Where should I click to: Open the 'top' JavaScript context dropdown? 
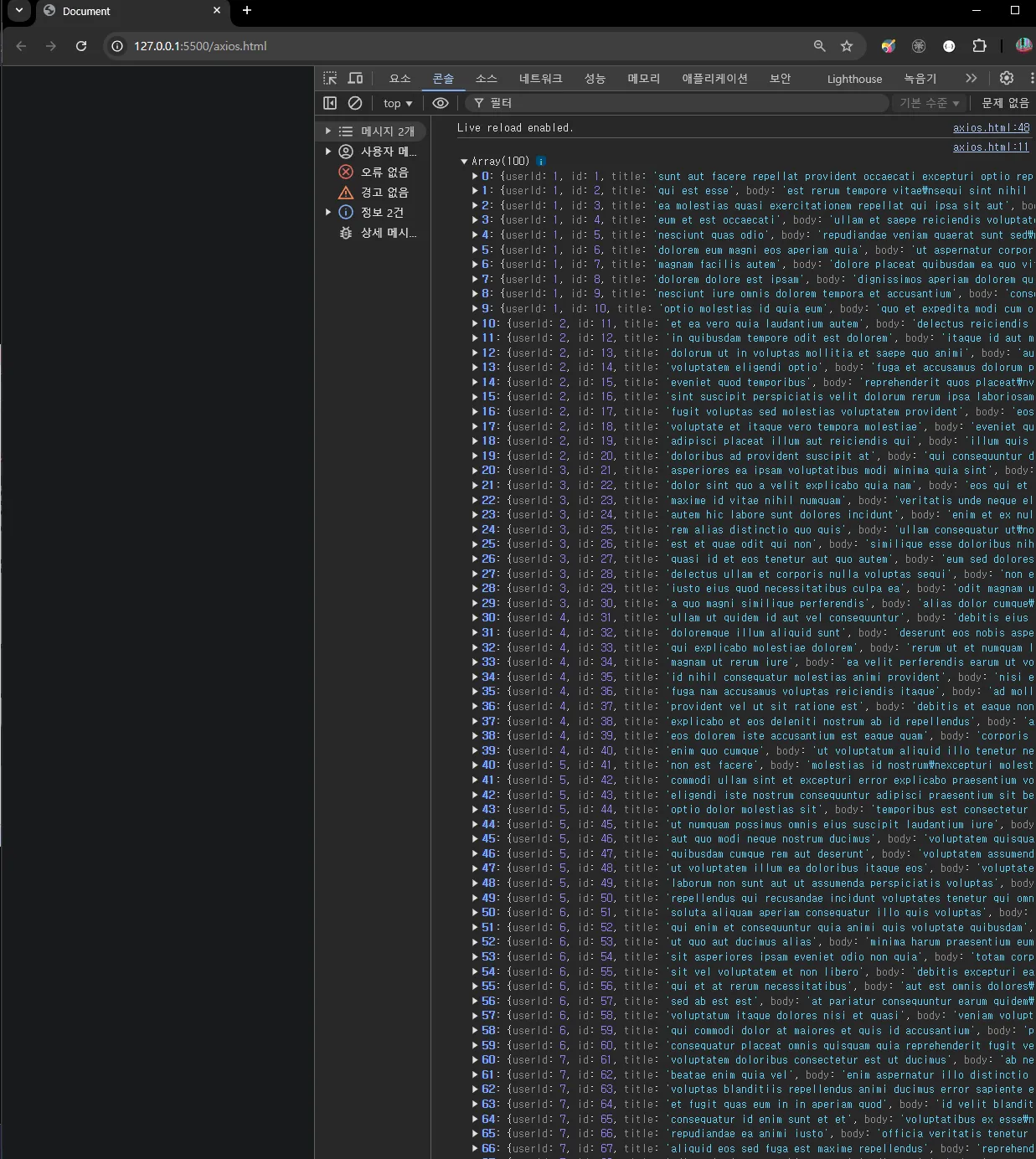(398, 103)
